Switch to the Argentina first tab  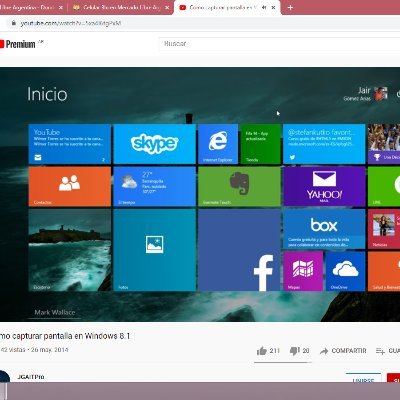[x=32, y=7]
